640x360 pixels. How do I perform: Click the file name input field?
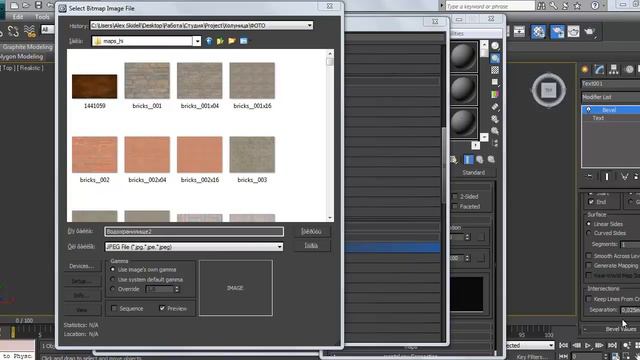(x=194, y=231)
